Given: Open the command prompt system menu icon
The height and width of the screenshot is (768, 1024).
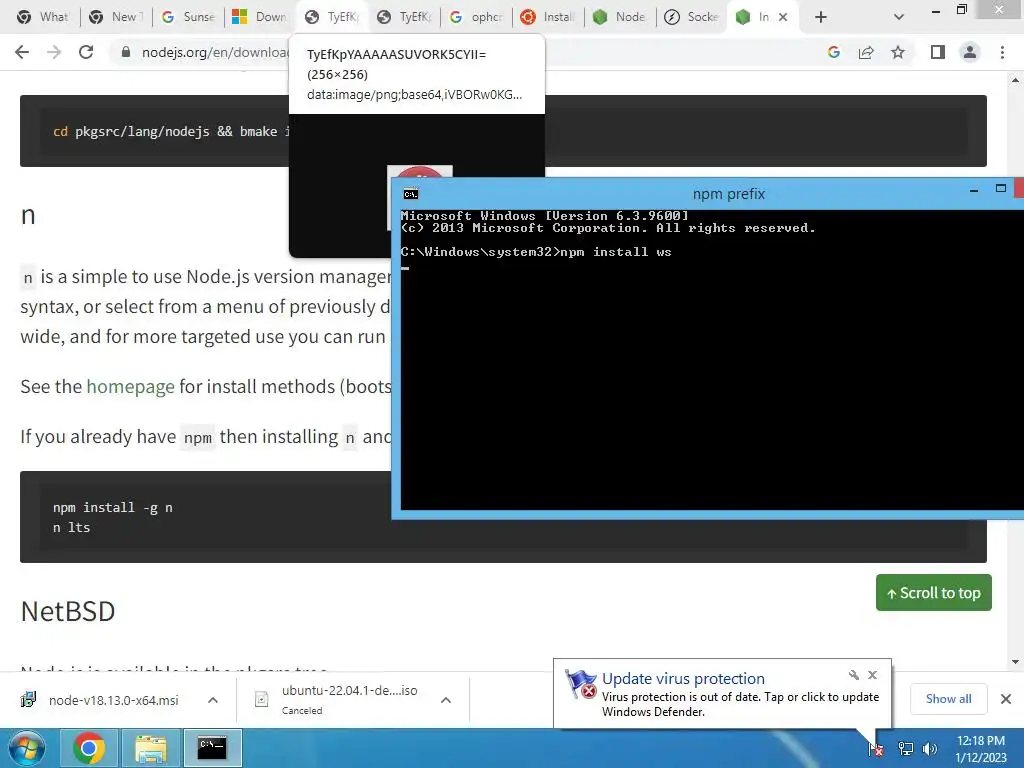Looking at the screenshot, I should tap(411, 194).
